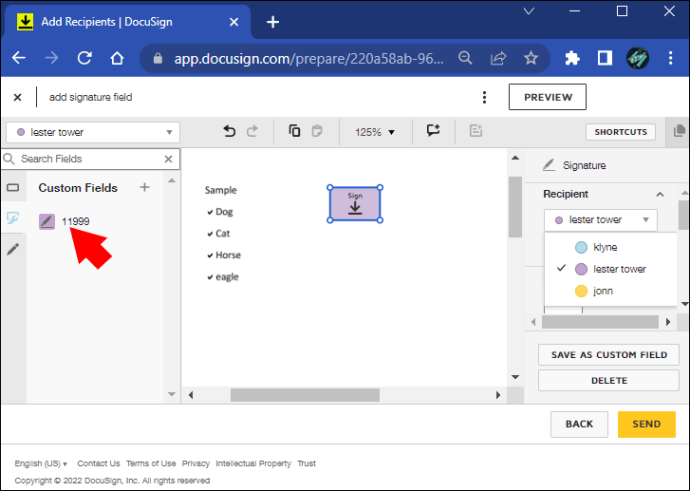Open the Chrome profile avatar
690x491 pixels.
pos(638,58)
